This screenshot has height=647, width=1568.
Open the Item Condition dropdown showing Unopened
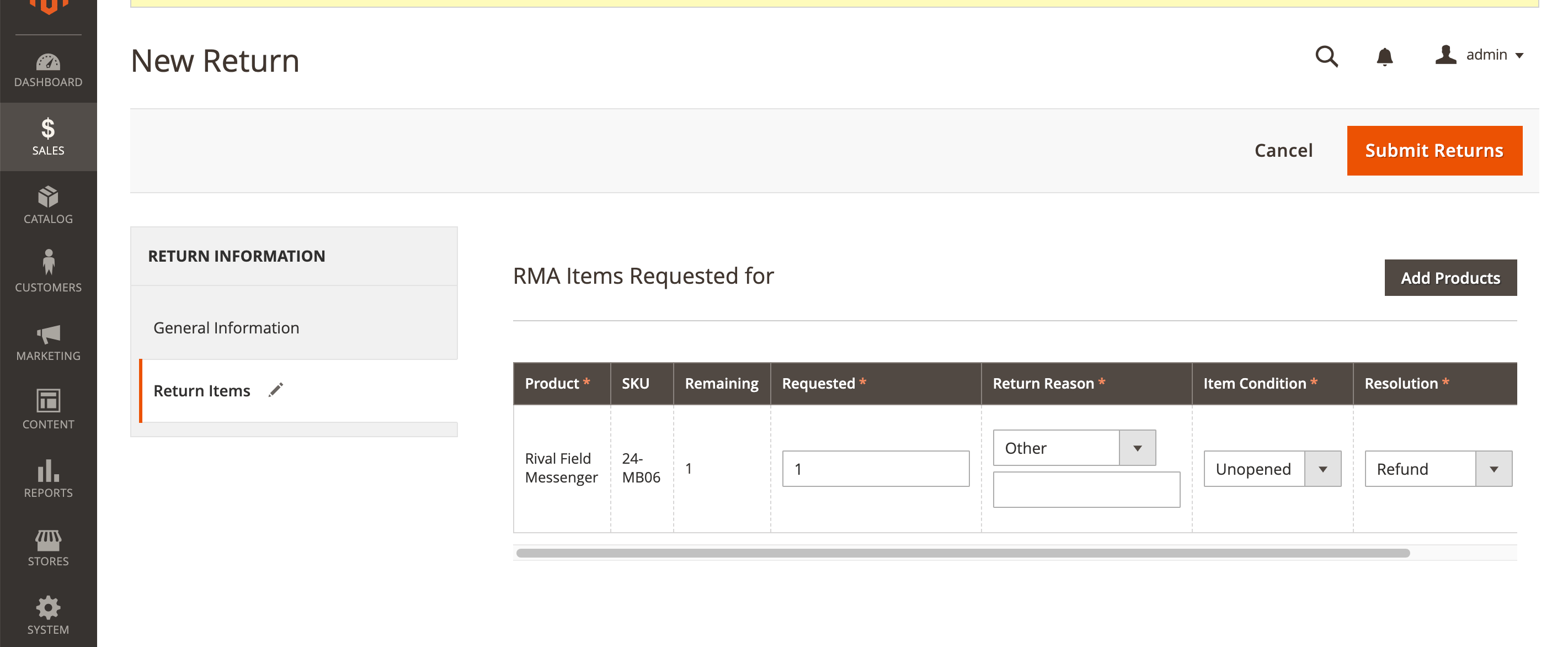(x=1272, y=469)
